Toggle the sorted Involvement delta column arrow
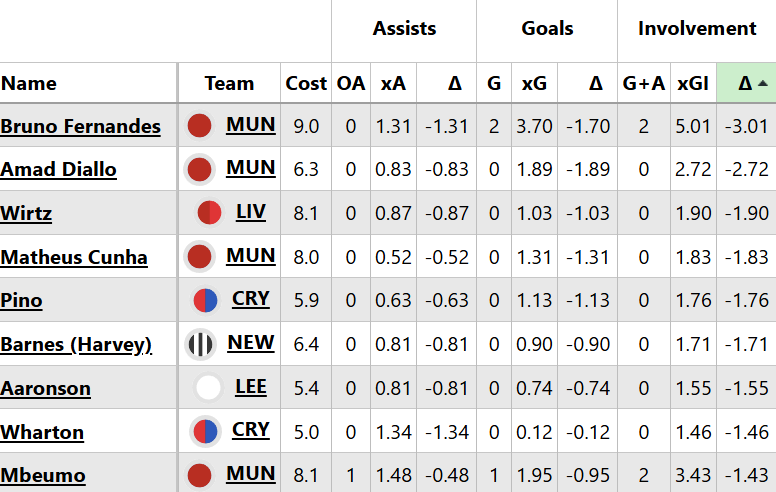 763,84
